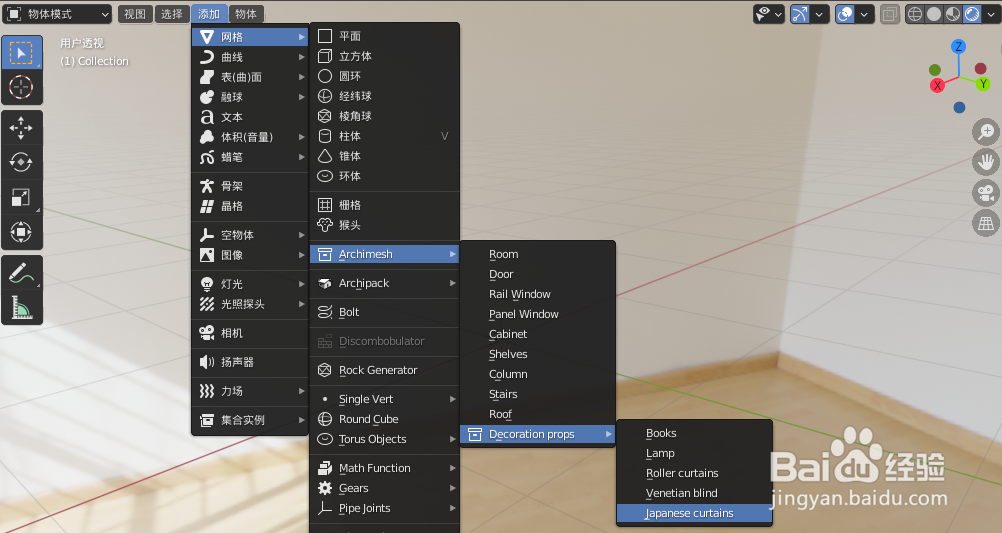
Task: Open the Decoration props submenu
Action: coord(537,435)
